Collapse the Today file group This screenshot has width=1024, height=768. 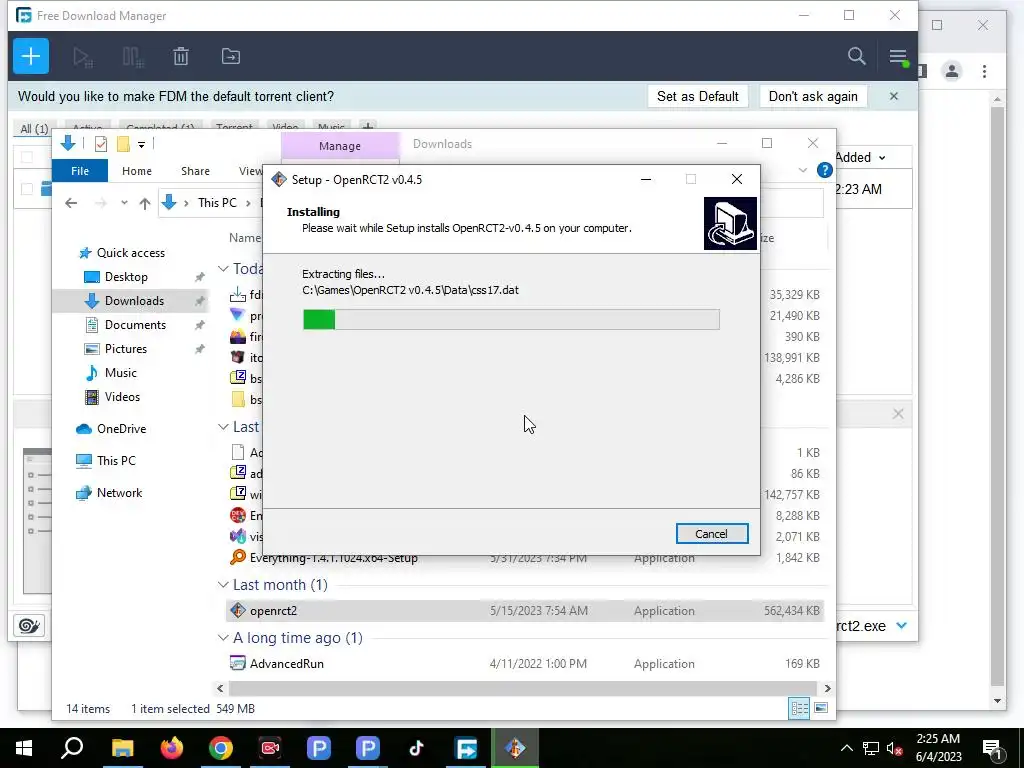(x=223, y=269)
